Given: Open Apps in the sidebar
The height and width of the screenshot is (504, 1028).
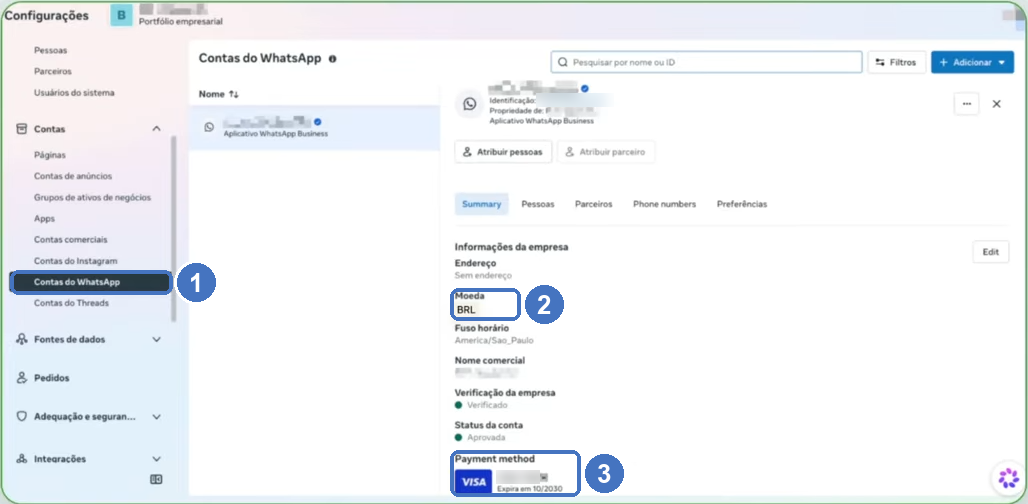Looking at the screenshot, I should tap(45, 218).
